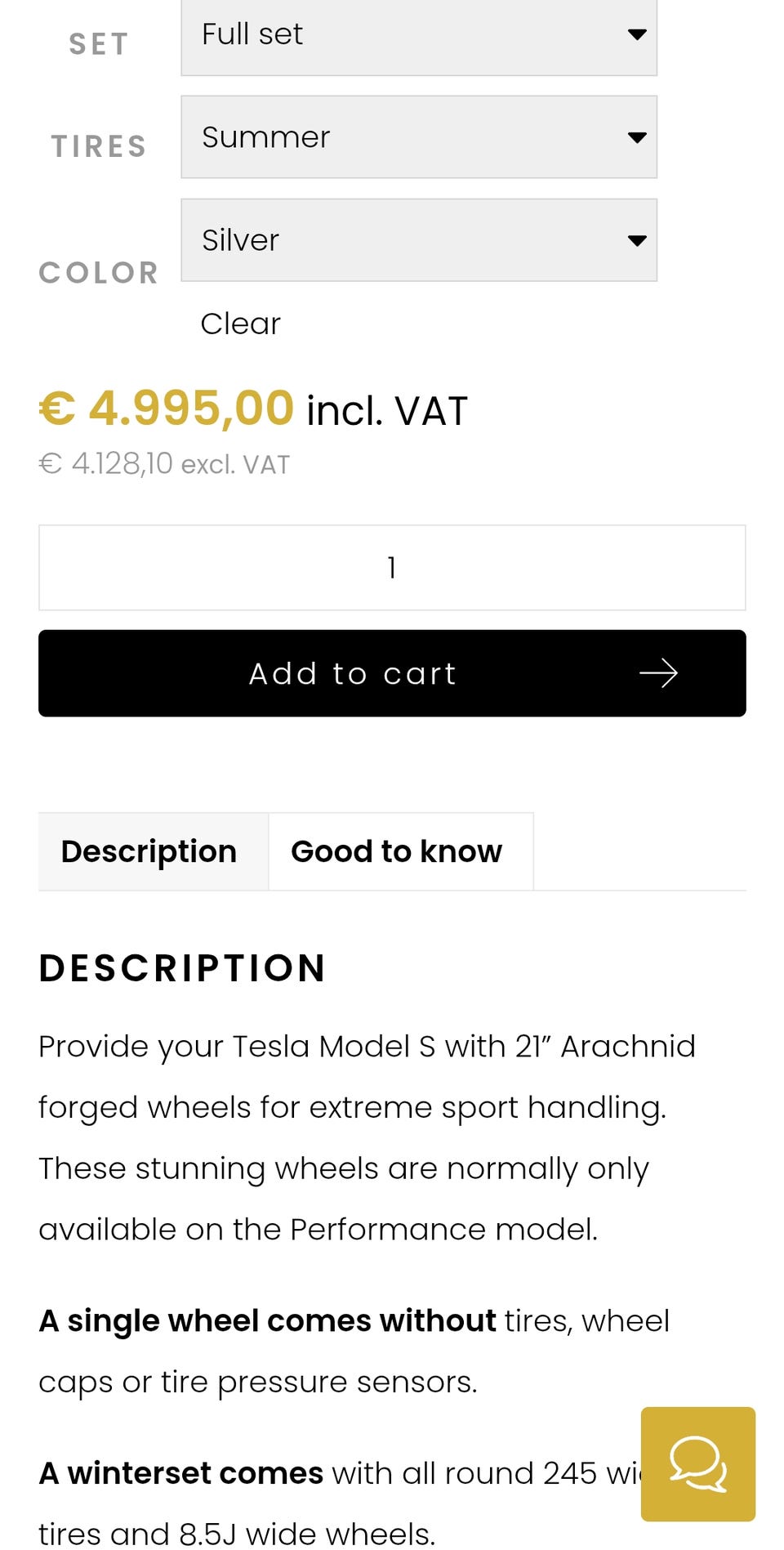Click the 'A single wheel comes without' bold text

pos(268,1320)
